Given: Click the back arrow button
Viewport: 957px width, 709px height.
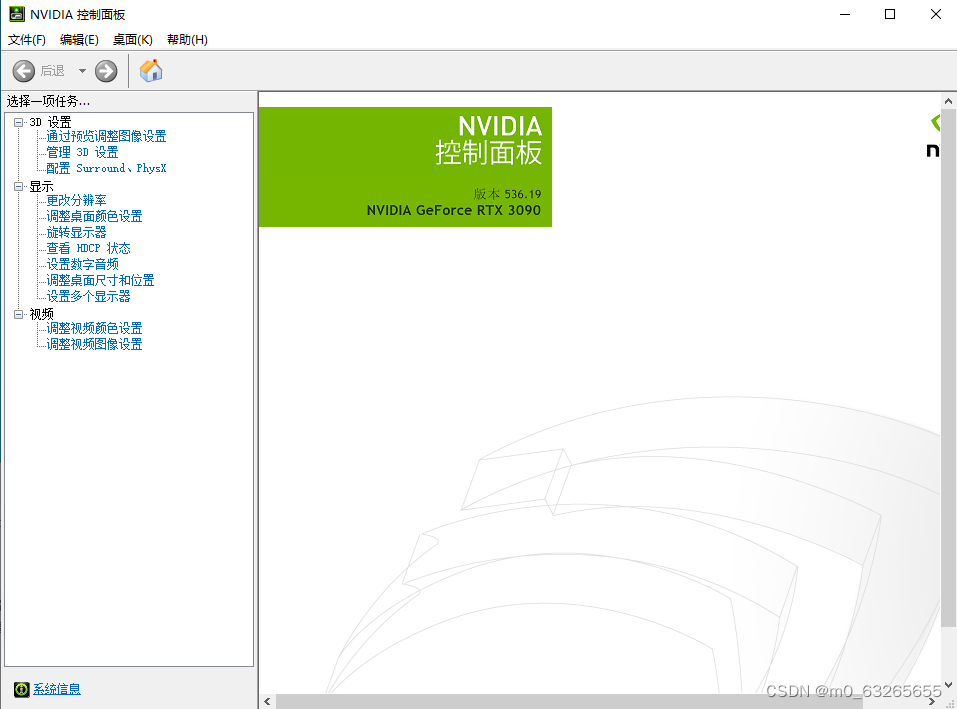Looking at the screenshot, I should (24, 71).
